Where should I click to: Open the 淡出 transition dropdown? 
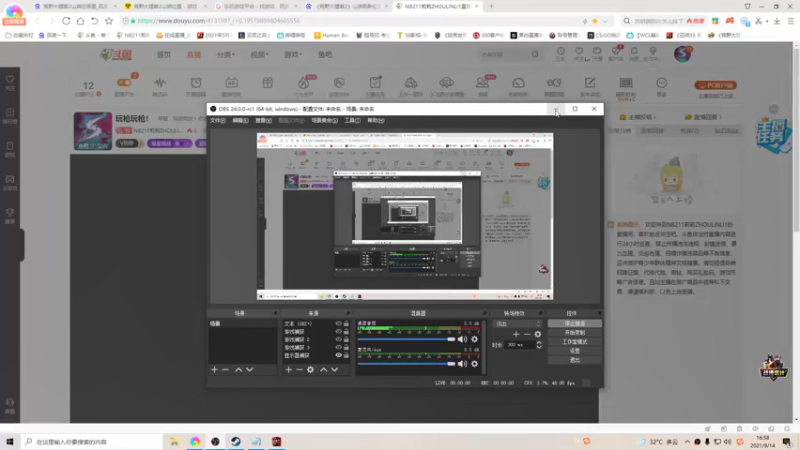click(517, 324)
